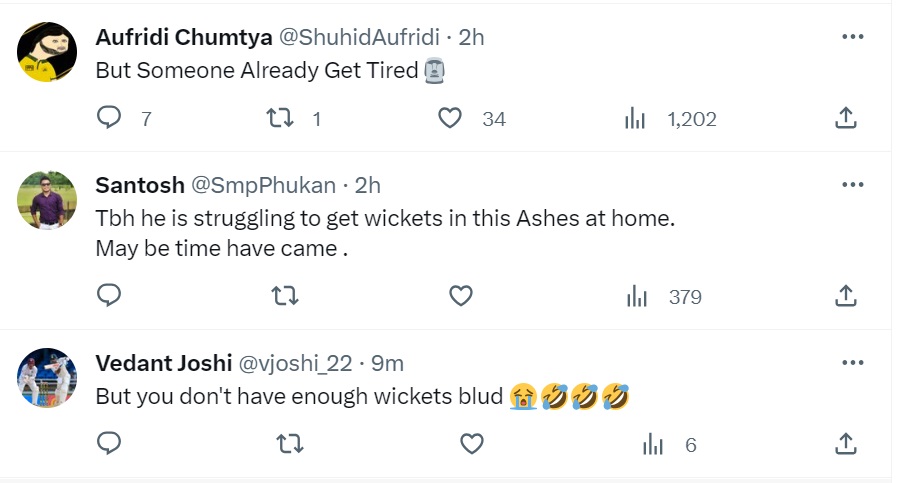Reply to Aufridi Chumtya's tweet
This screenshot has width=900, height=483.
[x=110, y=119]
